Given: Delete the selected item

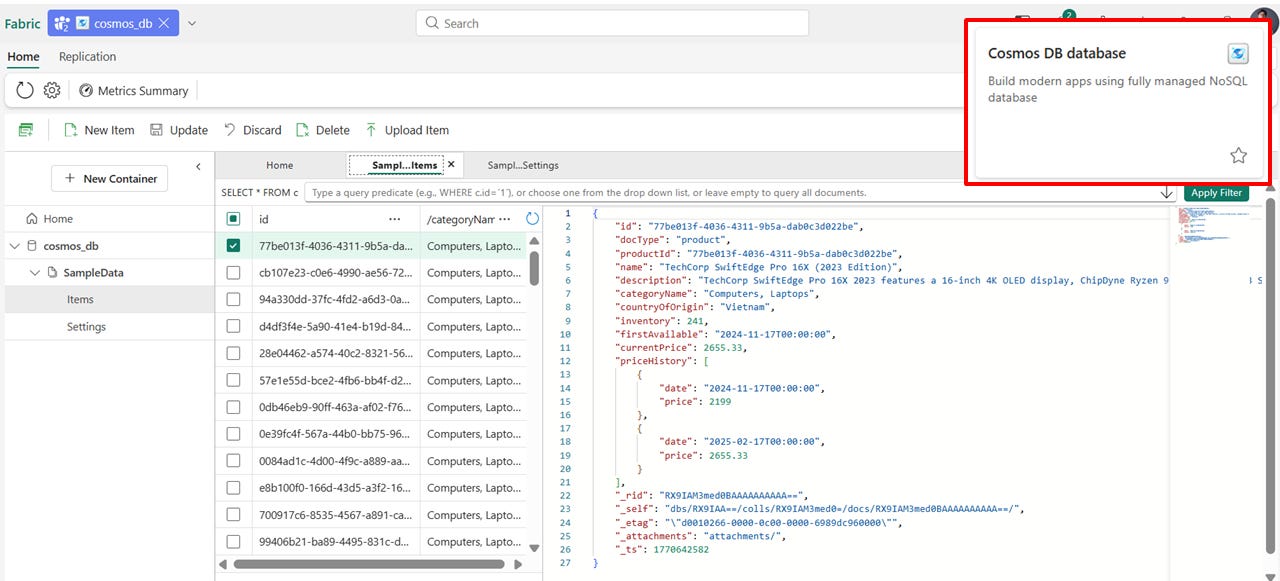Looking at the screenshot, I should pos(323,130).
